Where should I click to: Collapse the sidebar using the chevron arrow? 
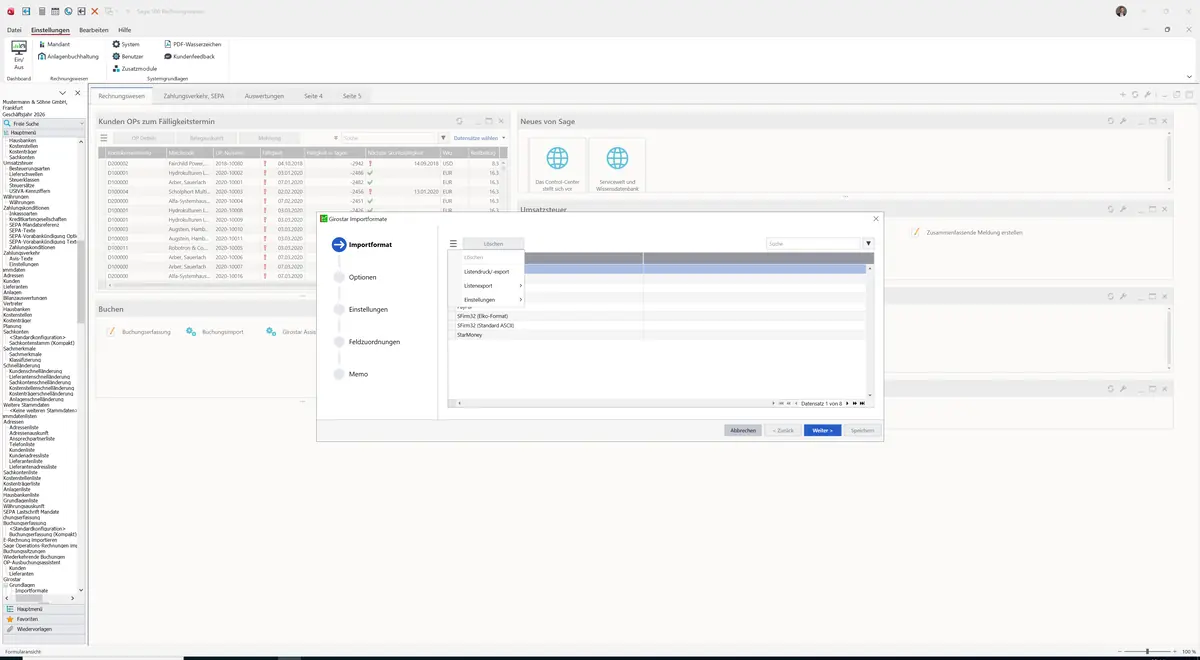coord(63,93)
